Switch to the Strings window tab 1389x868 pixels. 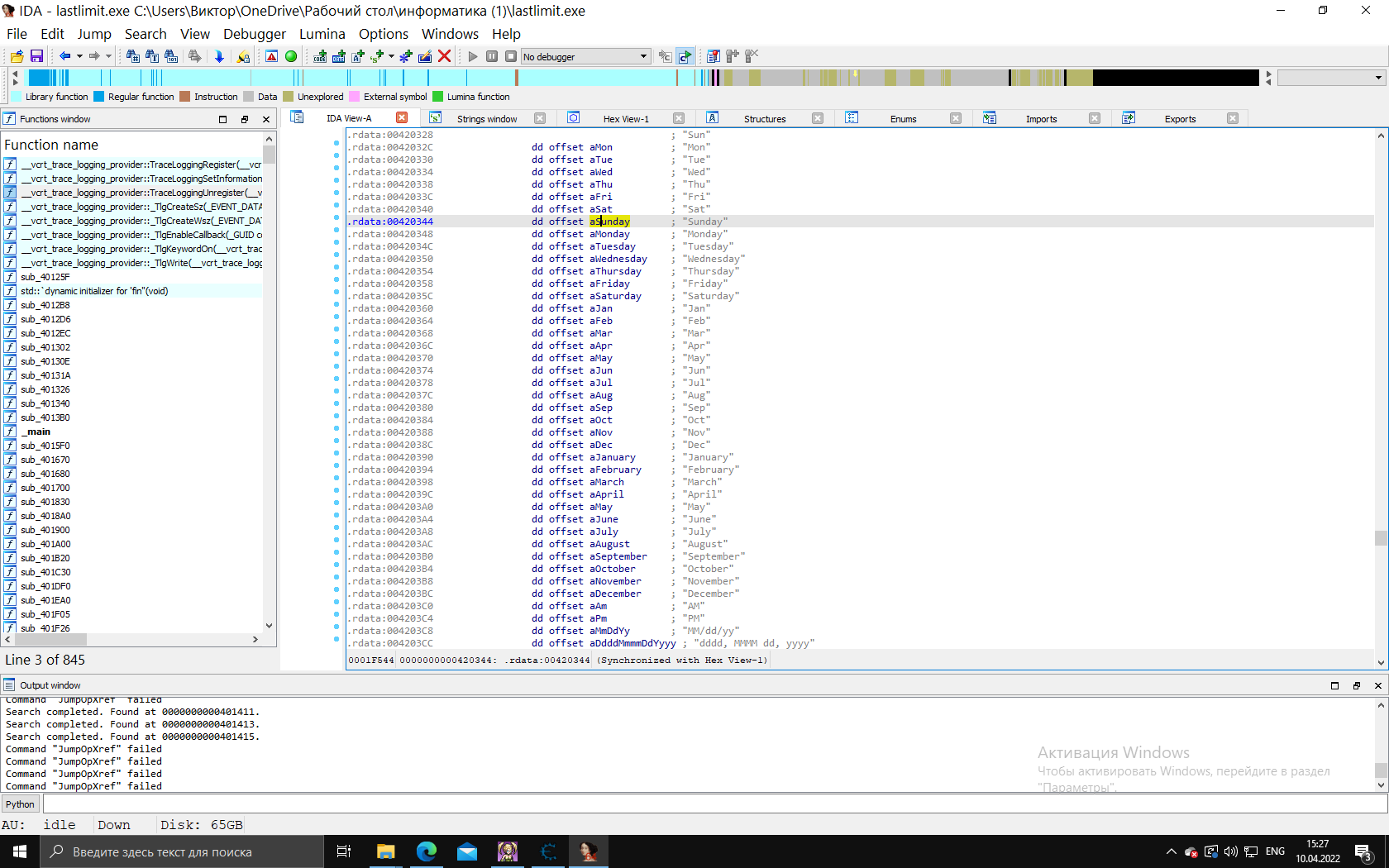[486, 119]
